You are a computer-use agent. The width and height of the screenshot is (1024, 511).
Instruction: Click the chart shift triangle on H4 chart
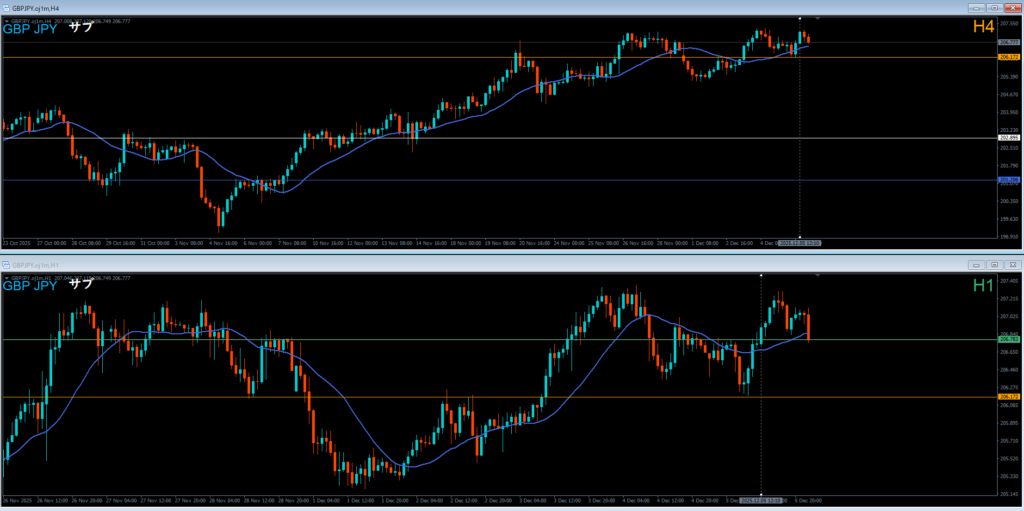tap(819, 18)
